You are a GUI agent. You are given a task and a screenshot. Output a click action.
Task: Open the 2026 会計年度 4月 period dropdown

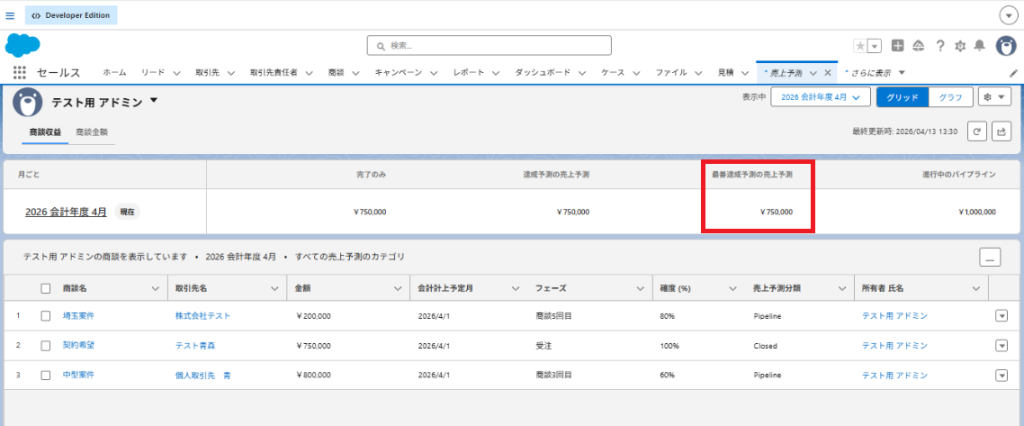pyautogui.click(x=820, y=97)
